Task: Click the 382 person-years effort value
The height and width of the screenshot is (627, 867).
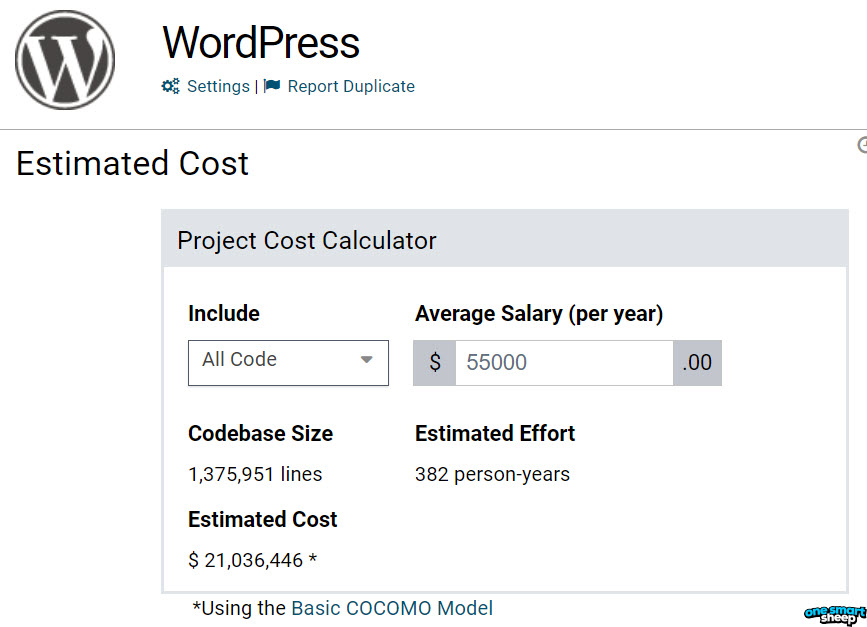Action: 492,474
